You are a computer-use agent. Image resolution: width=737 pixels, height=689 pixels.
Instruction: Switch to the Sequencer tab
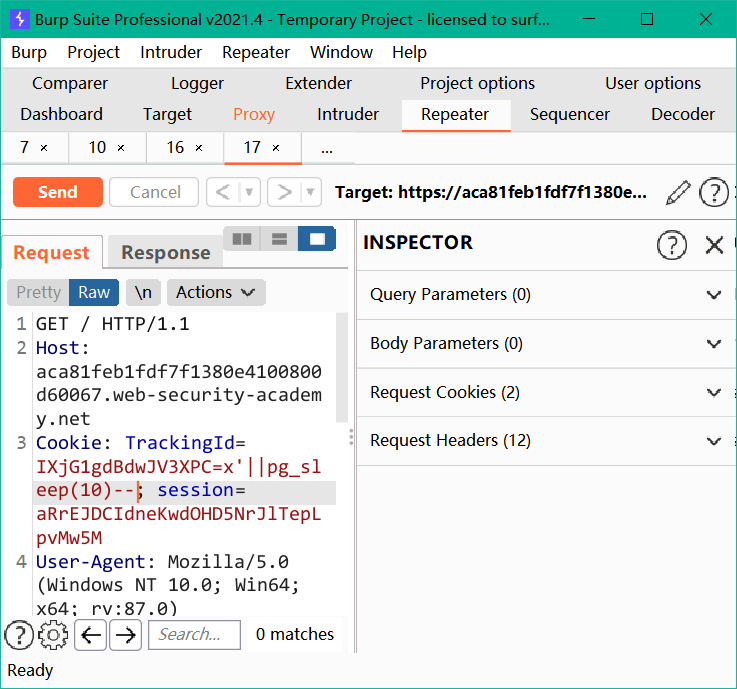pyautogui.click(x=570, y=114)
